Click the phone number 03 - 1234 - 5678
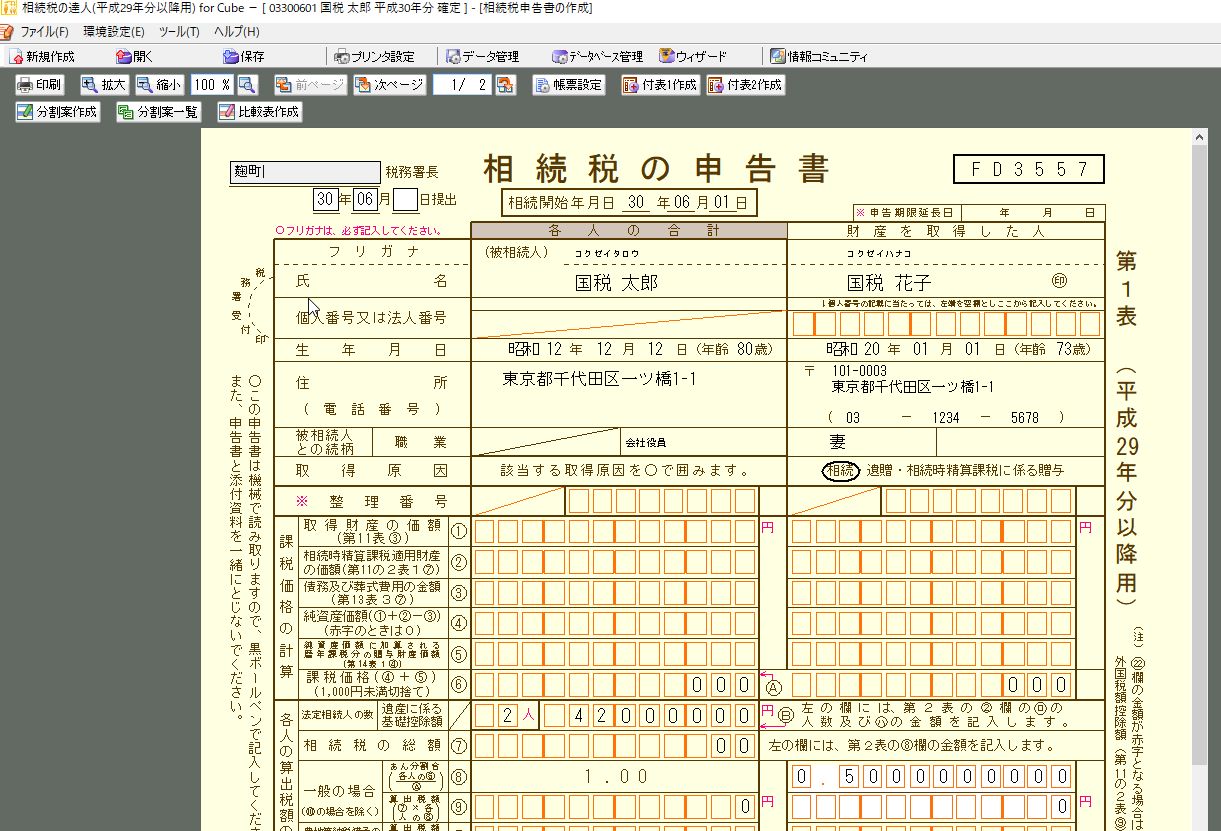Screen dimensions: 1221x831 [x=945, y=417]
